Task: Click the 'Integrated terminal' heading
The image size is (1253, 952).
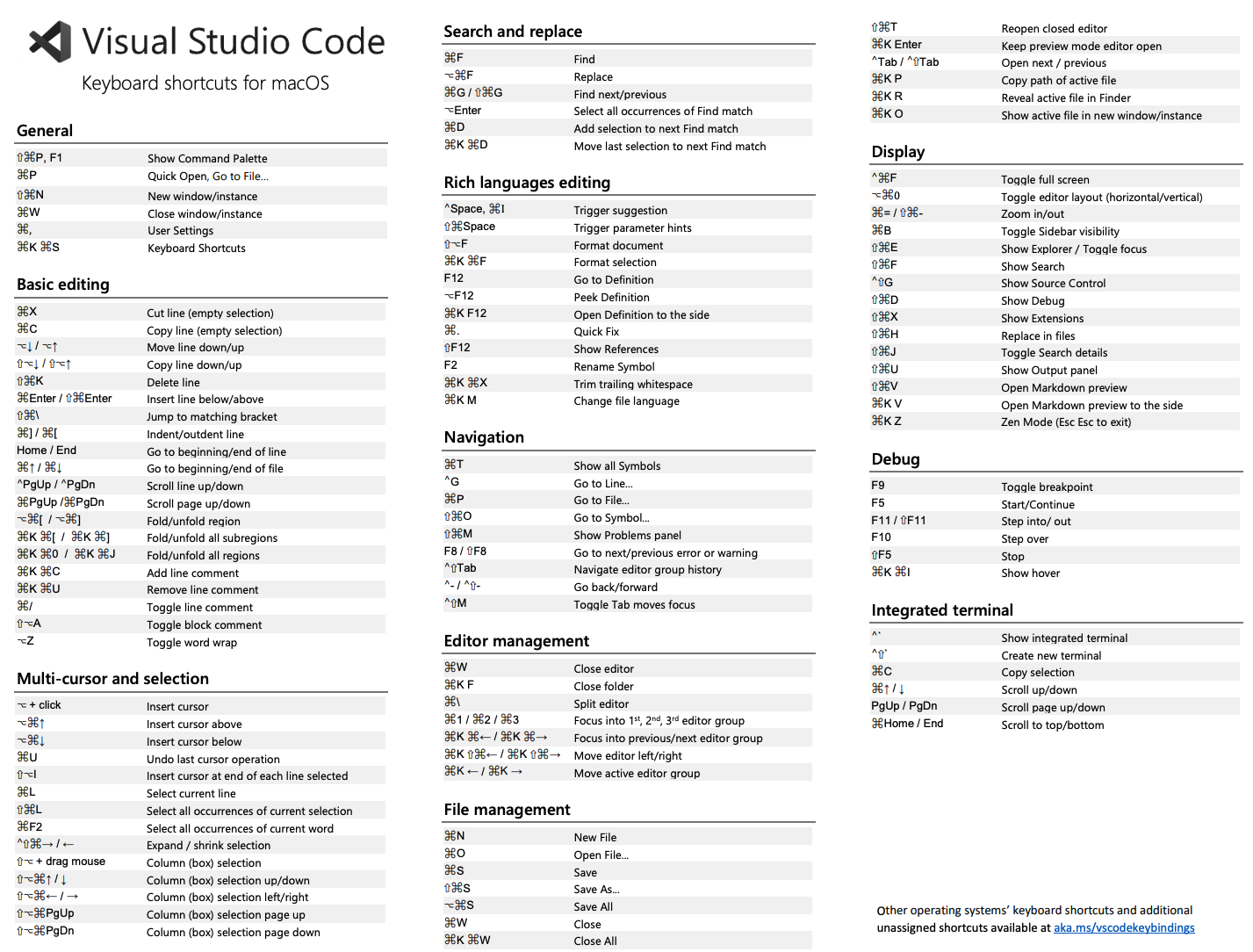Action: click(942, 610)
